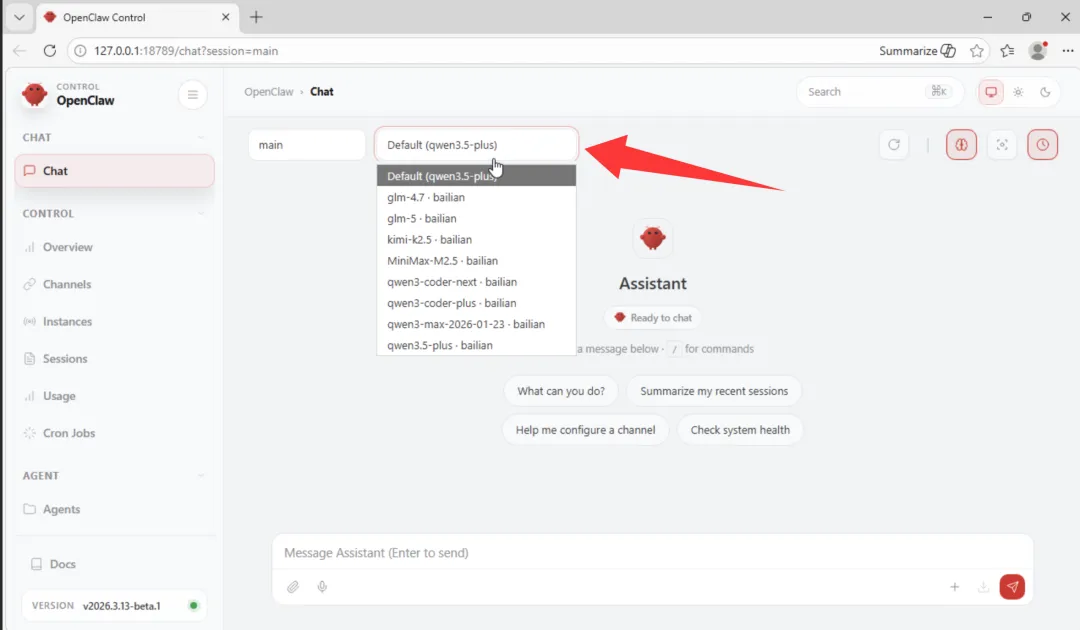Select glm-4.7 · bailian model
This screenshot has height=630, width=1080.
pos(476,198)
